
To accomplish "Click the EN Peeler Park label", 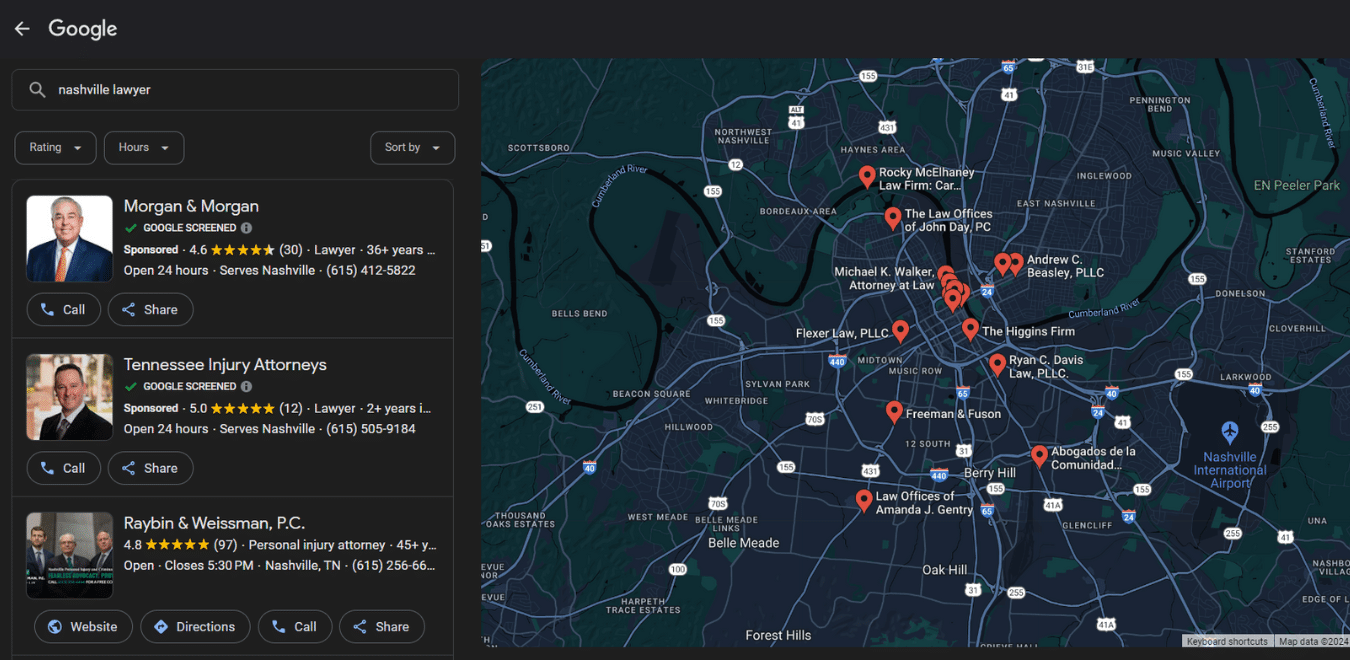I will point(1297,185).
